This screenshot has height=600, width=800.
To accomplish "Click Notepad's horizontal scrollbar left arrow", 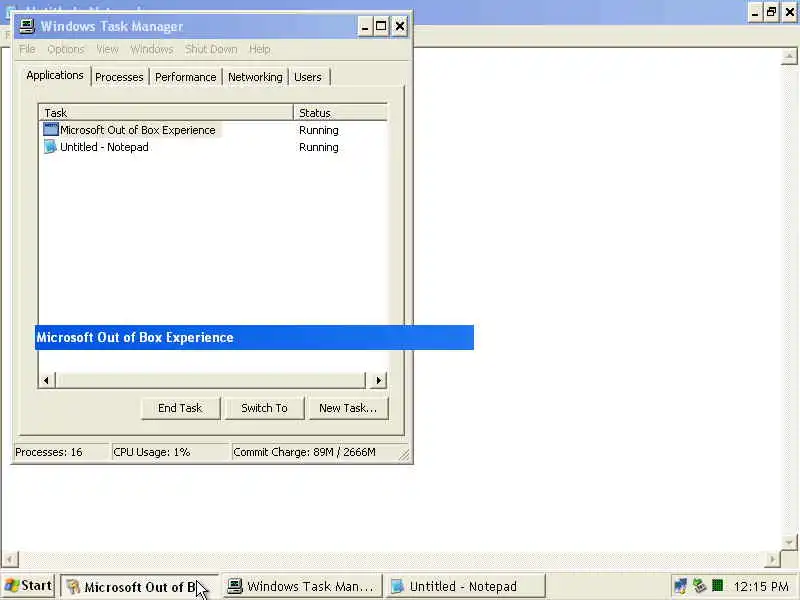I will pos(10,559).
